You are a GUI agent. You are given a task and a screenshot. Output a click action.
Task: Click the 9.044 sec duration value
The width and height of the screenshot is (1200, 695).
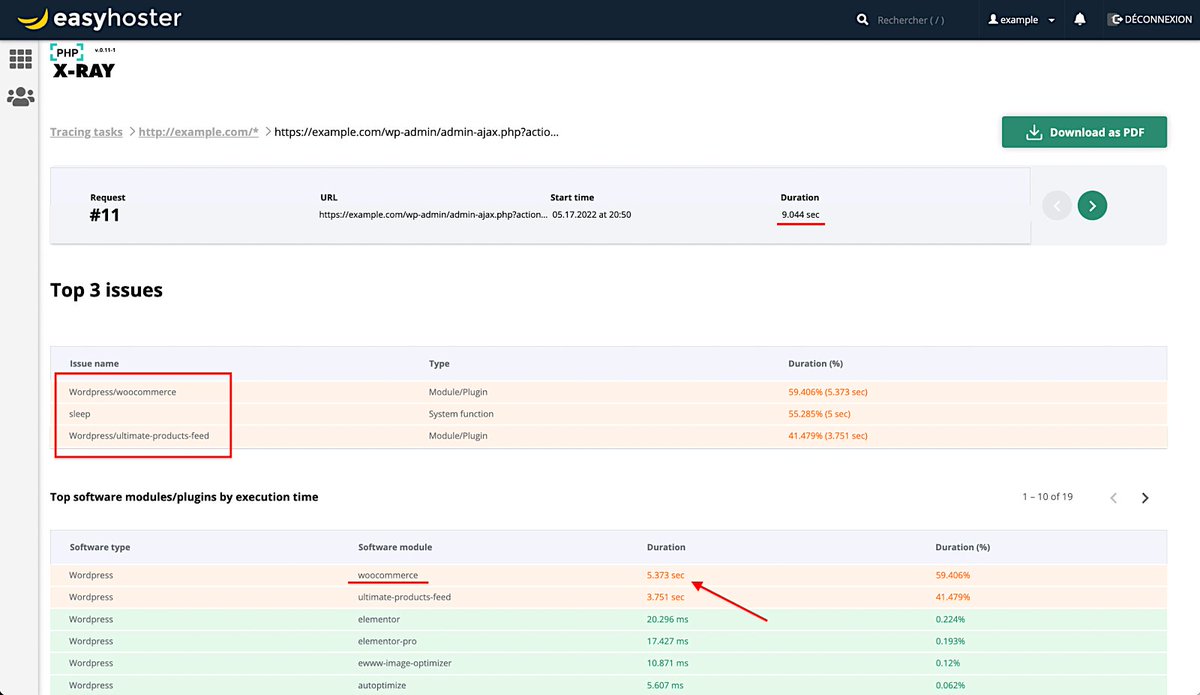coord(801,215)
